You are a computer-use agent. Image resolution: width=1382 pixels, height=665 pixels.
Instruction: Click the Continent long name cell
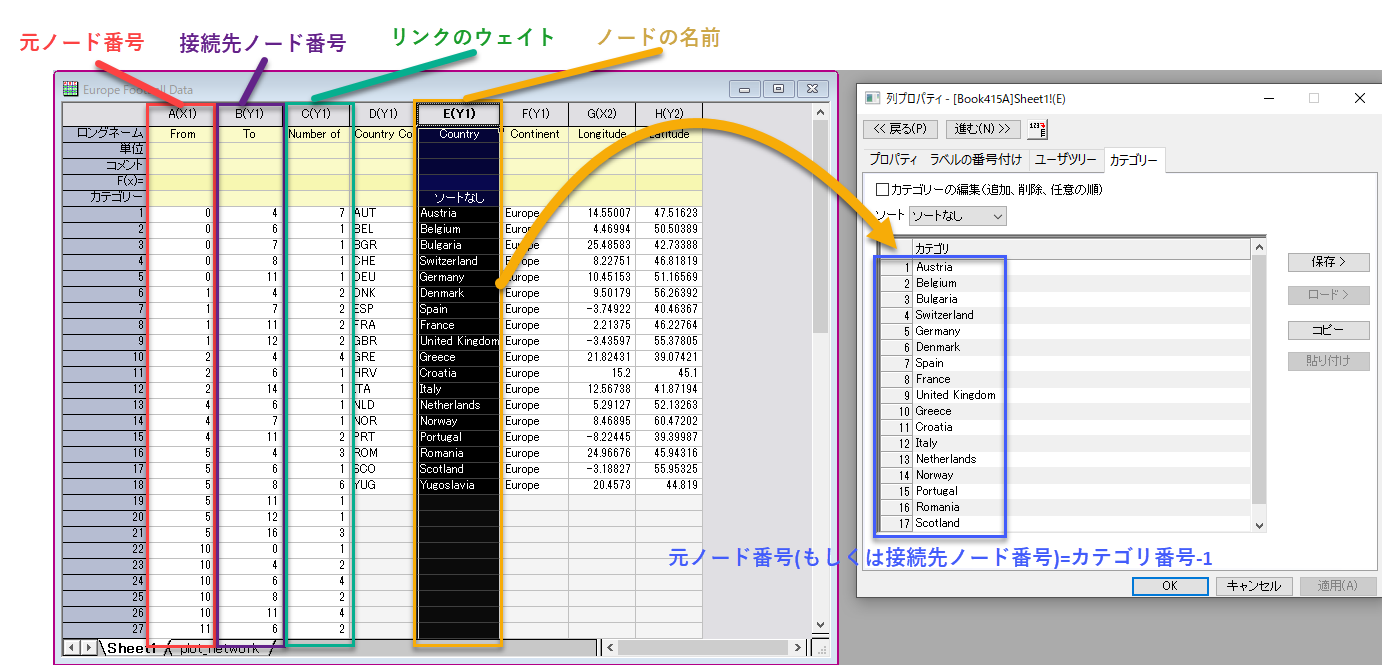coord(535,134)
